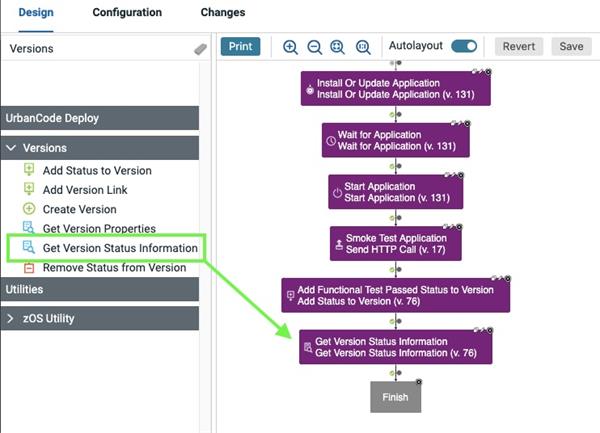
Task: Remove the Finish node with its X
Action: (419, 382)
